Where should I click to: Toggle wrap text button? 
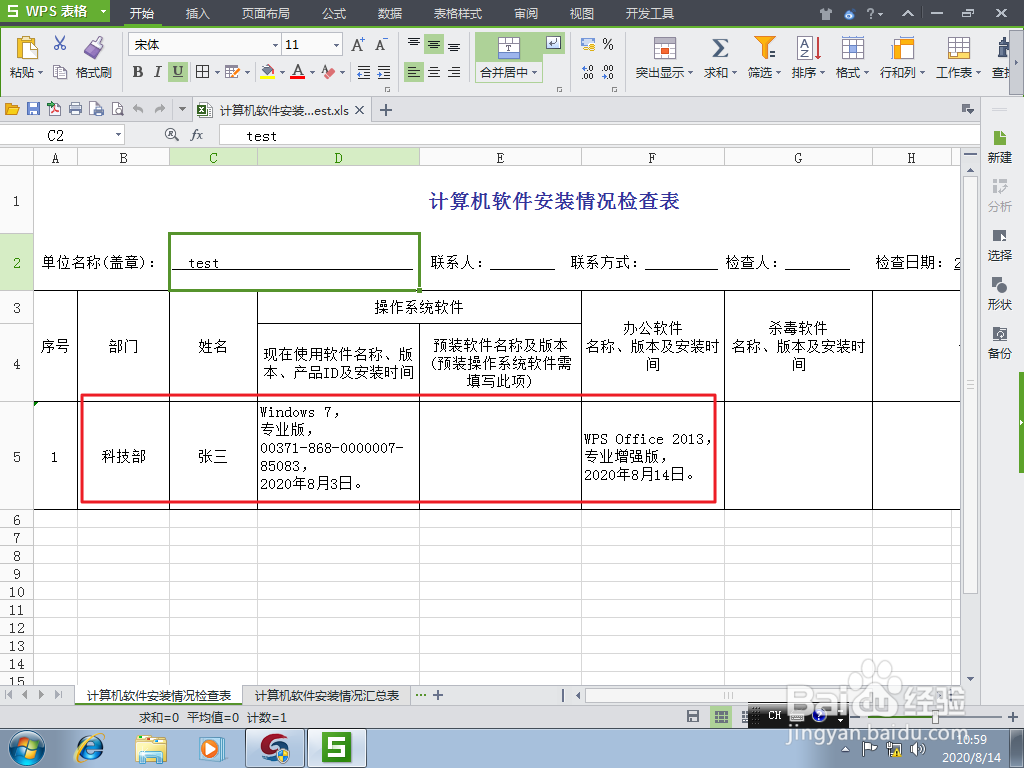click(x=553, y=43)
